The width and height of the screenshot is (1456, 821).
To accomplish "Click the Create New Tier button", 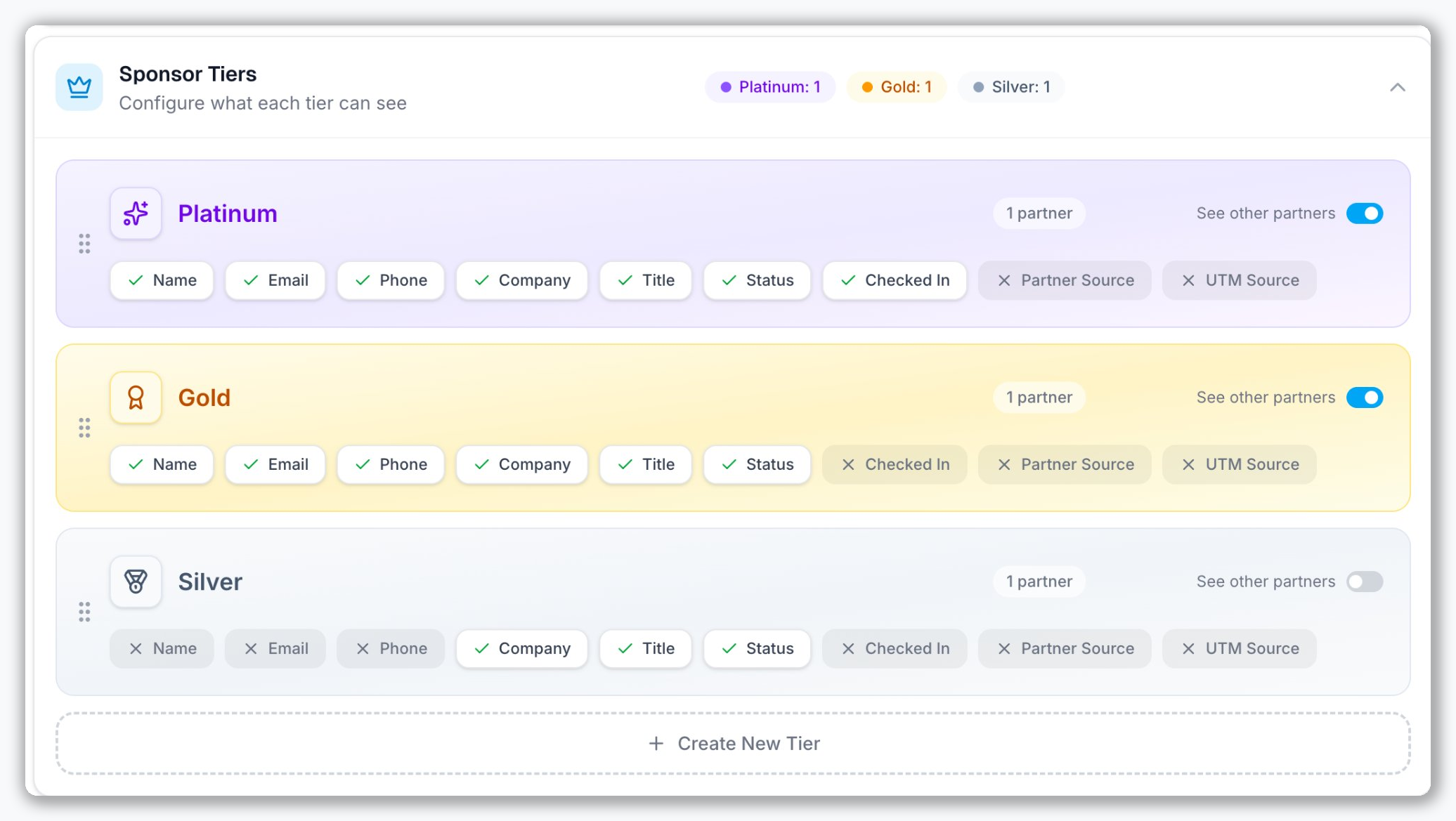I will point(734,743).
